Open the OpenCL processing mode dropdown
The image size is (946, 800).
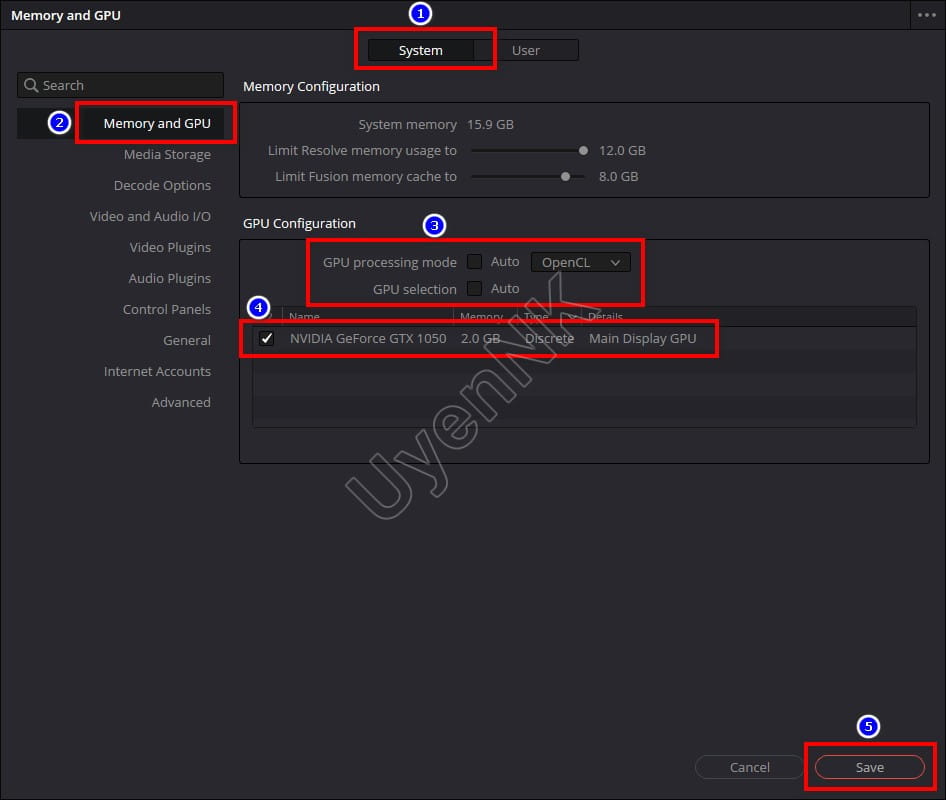(580, 262)
